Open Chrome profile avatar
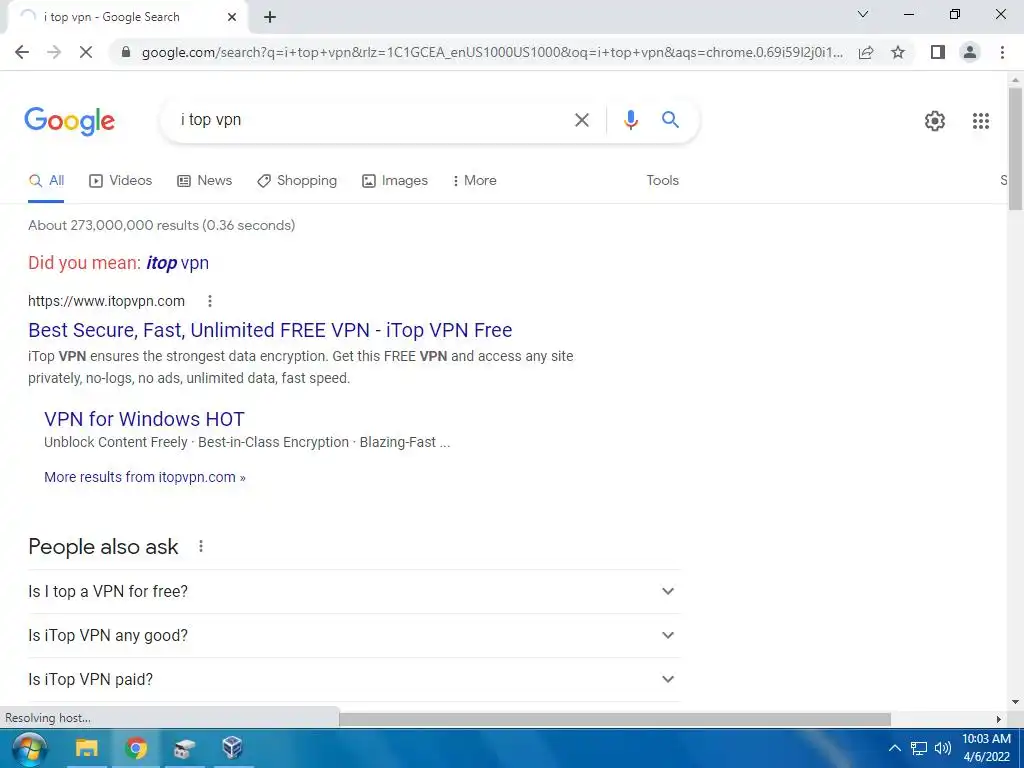1024x768 pixels. [x=970, y=52]
